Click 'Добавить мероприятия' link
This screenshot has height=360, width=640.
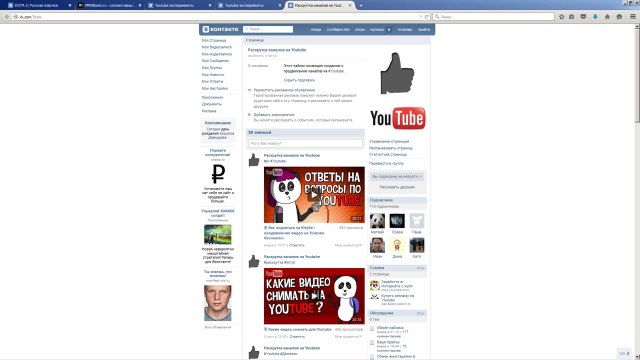[273, 115]
